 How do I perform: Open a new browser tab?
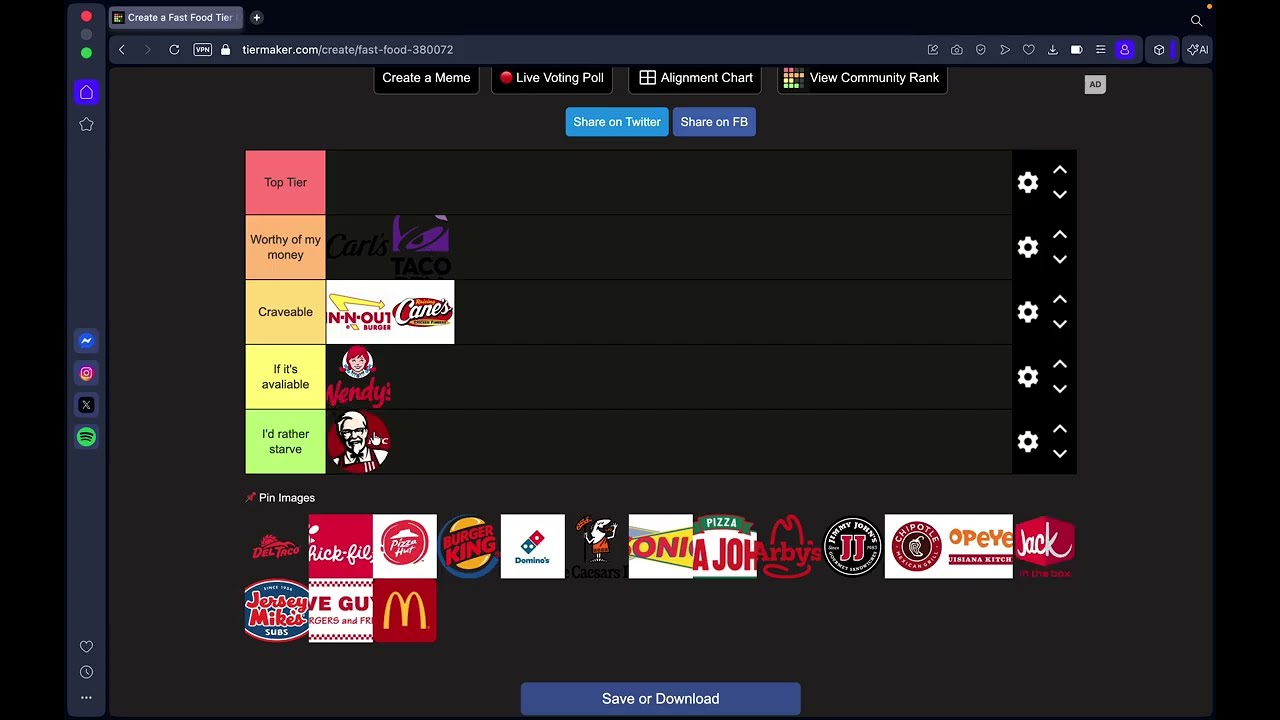257,18
